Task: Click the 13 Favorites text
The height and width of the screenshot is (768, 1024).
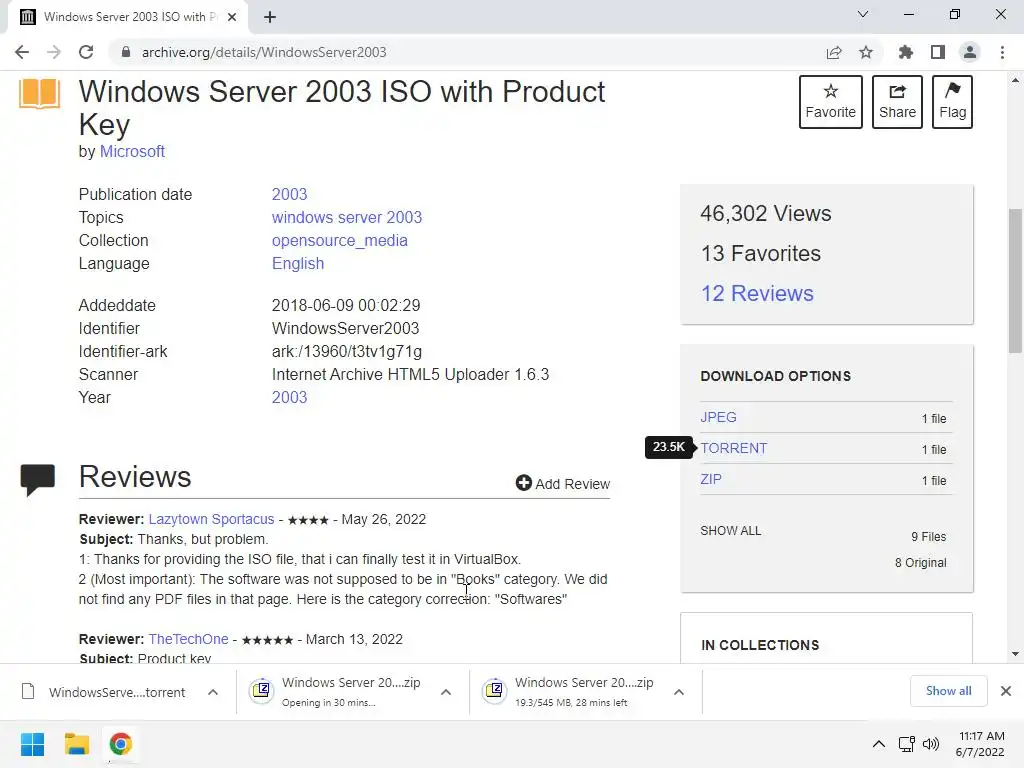Action: tap(761, 253)
